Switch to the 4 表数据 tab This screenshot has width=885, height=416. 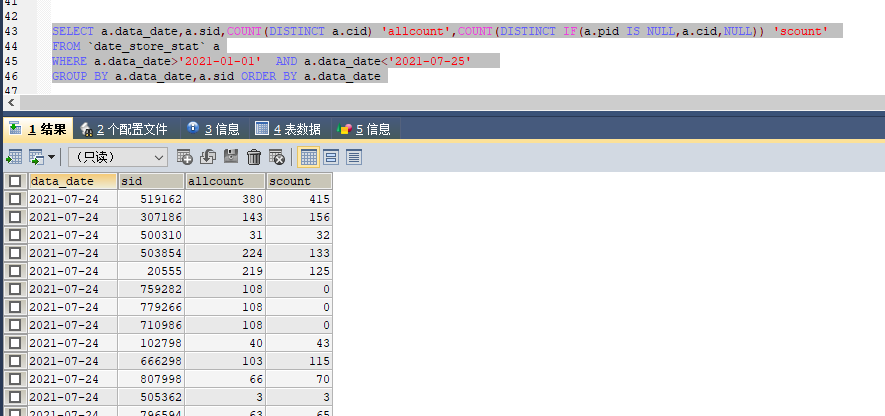[x=289, y=129]
